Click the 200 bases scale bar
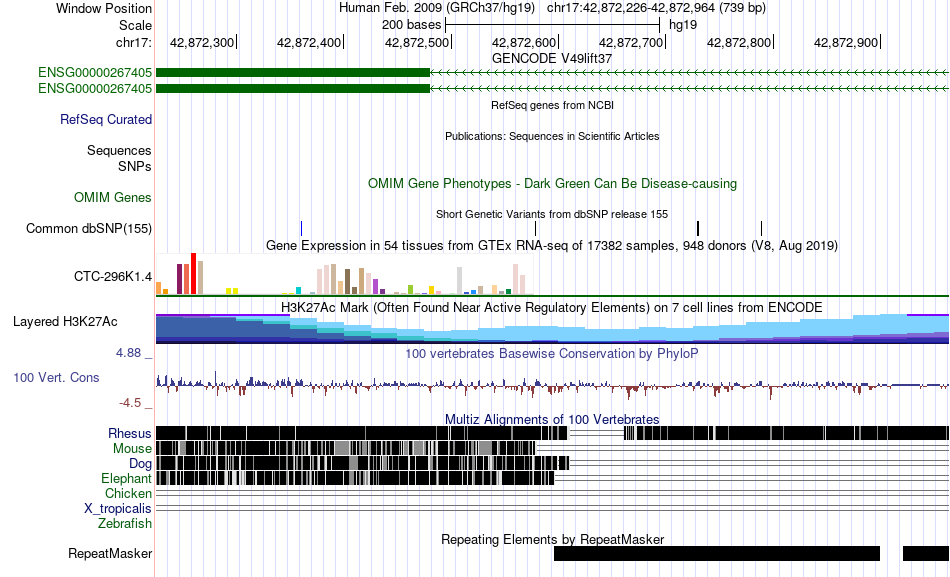950x577 pixels. (x=553, y=25)
